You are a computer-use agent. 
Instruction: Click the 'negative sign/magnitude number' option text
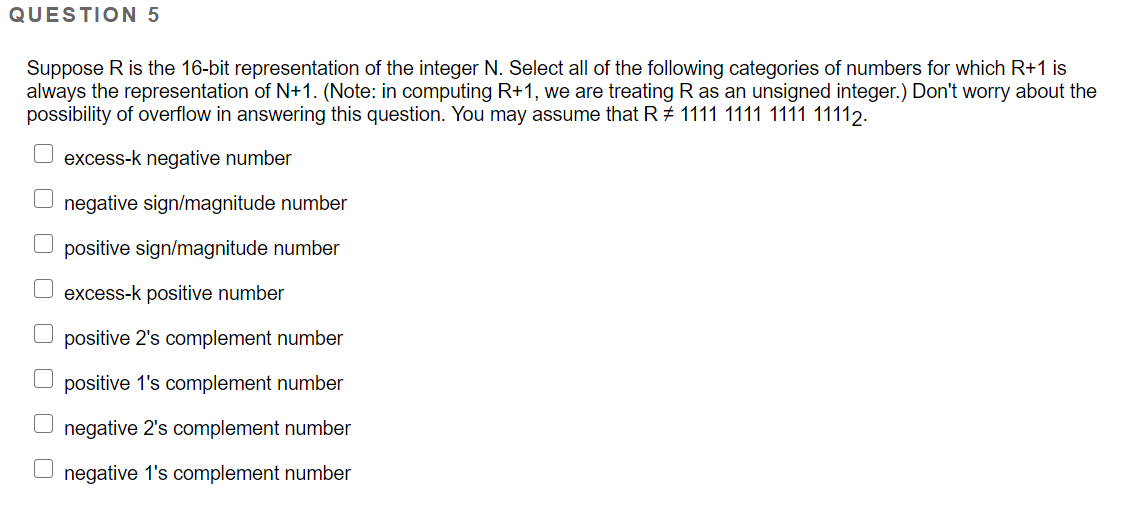(x=206, y=204)
